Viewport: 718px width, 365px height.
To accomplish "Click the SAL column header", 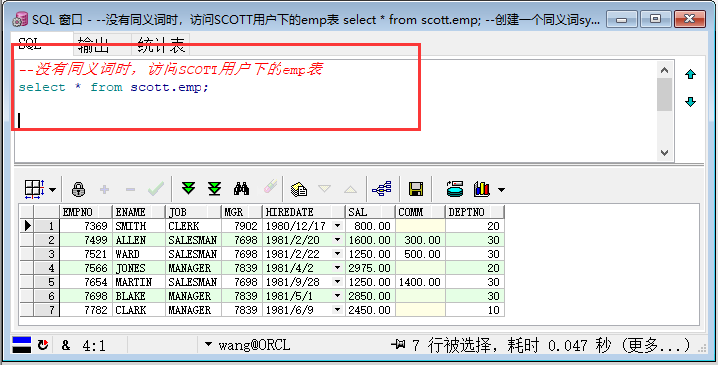I will pyautogui.click(x=370, y=212).
